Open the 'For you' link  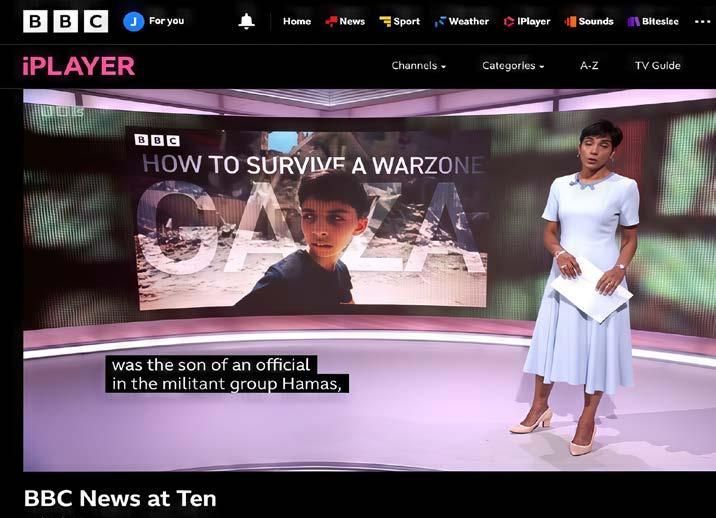[x=166, y=21]
